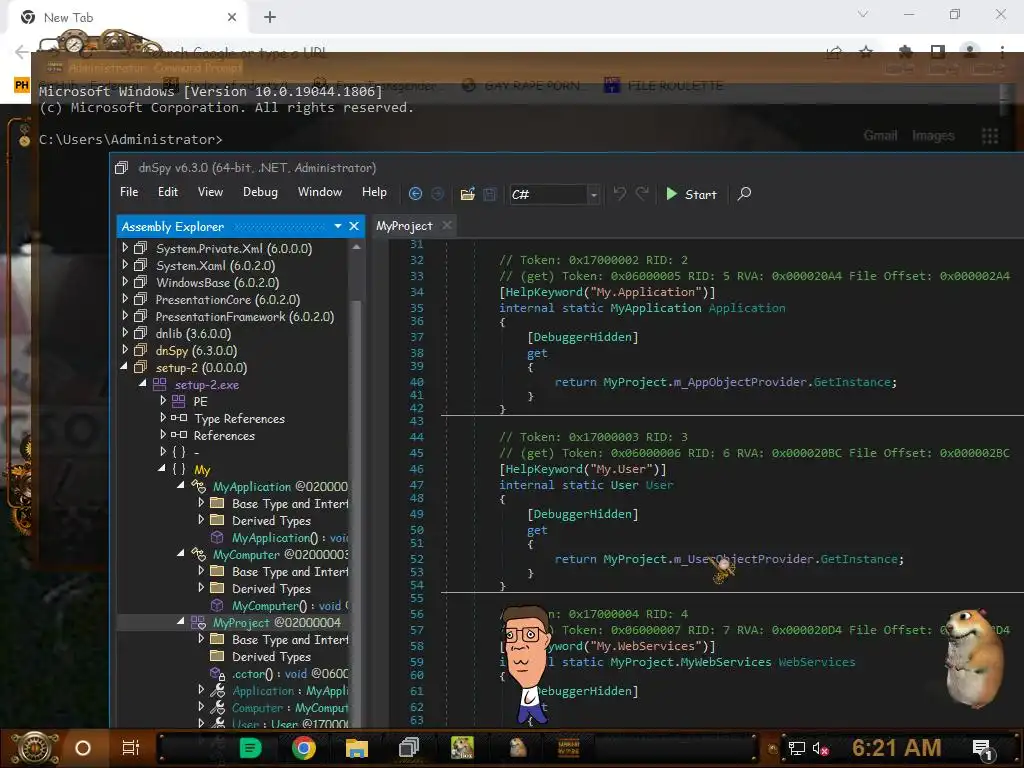Viewport: 1024px width, 768px height.
Task: Collapse the My namespace node
Action: pyautogui.click(x=161, y=468)
